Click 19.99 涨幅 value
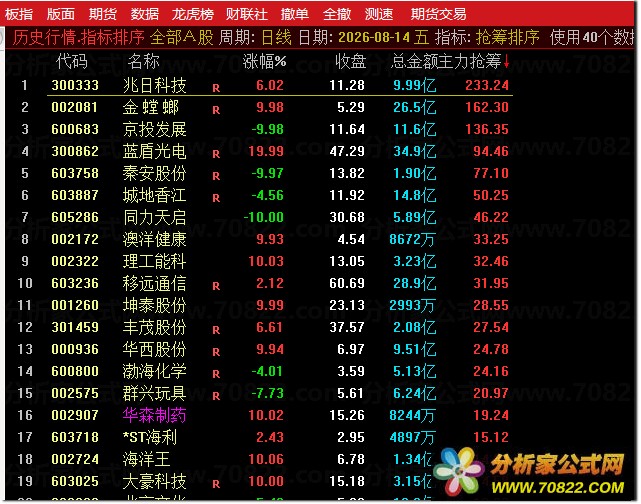The width and height of the screenshot is (641, 504). pos(266,151)
